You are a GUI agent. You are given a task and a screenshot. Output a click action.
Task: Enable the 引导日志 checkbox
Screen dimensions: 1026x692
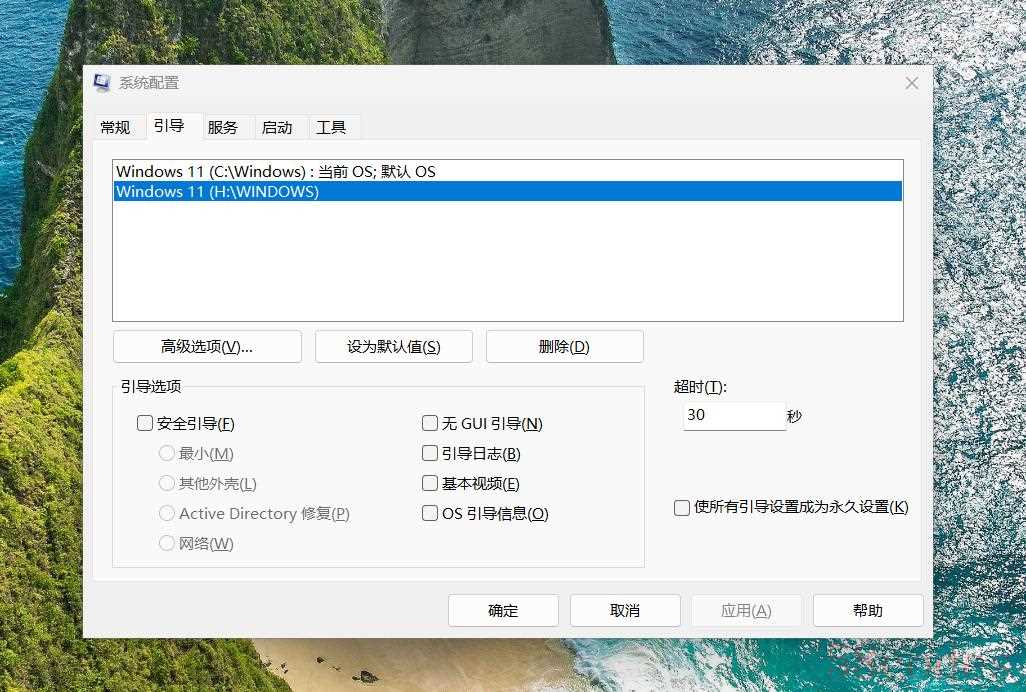430,454
